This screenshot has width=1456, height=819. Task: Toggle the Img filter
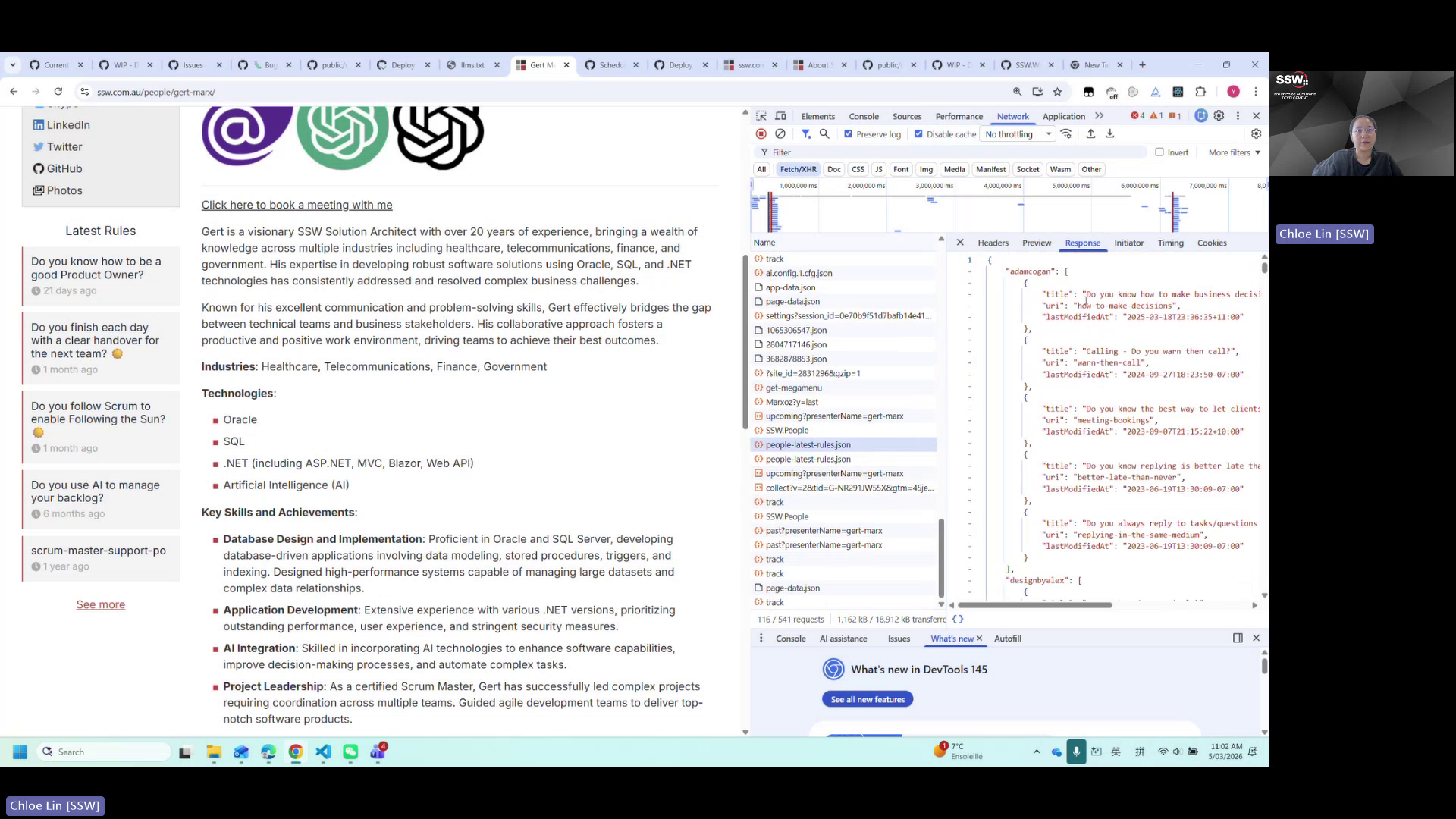pos(926,169)
